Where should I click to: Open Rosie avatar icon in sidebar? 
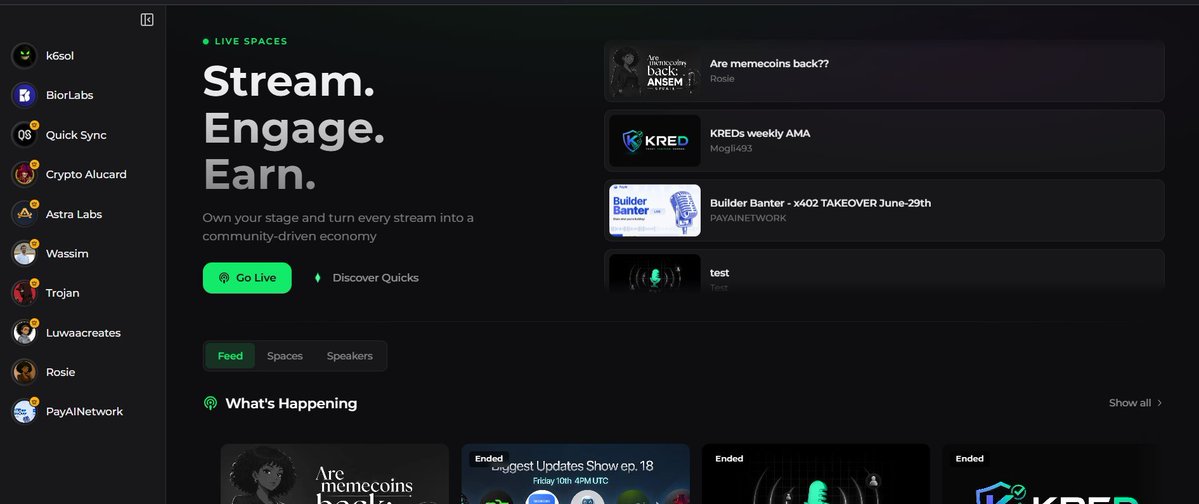[x=24, y=372]
